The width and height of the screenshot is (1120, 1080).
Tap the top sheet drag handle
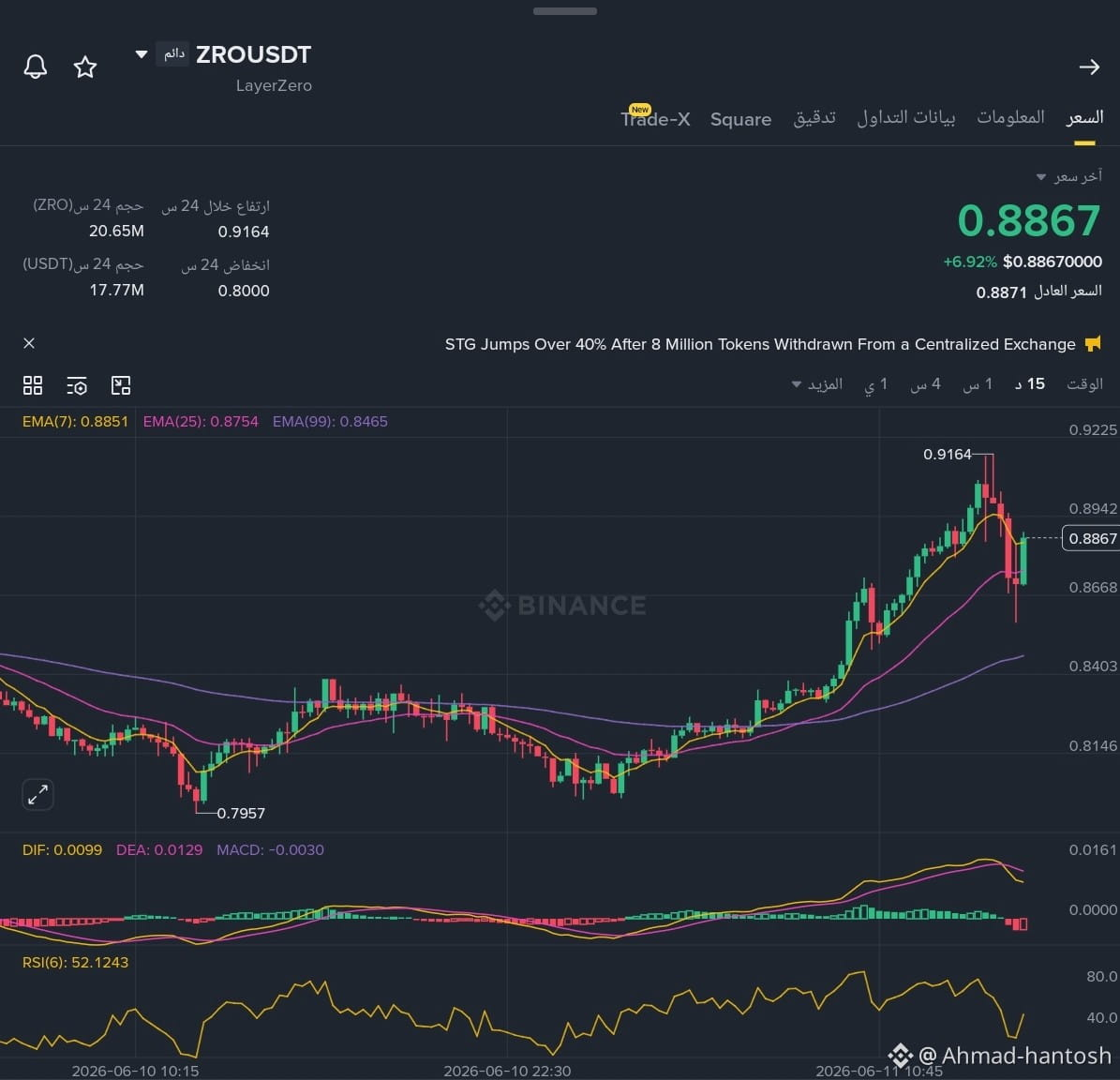point(565,10)
